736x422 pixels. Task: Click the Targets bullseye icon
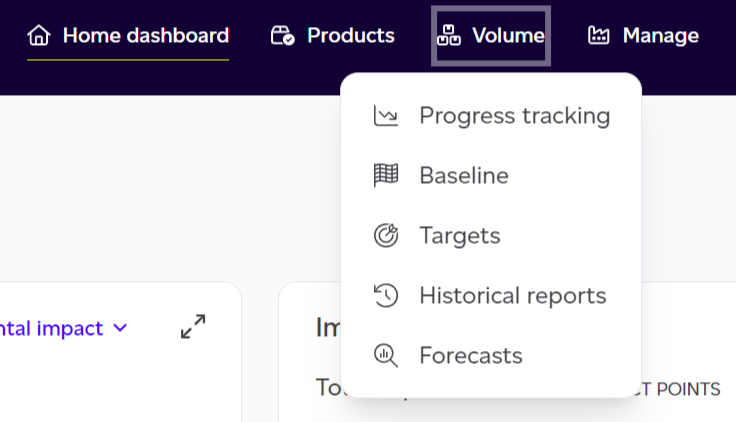(386, 235)
